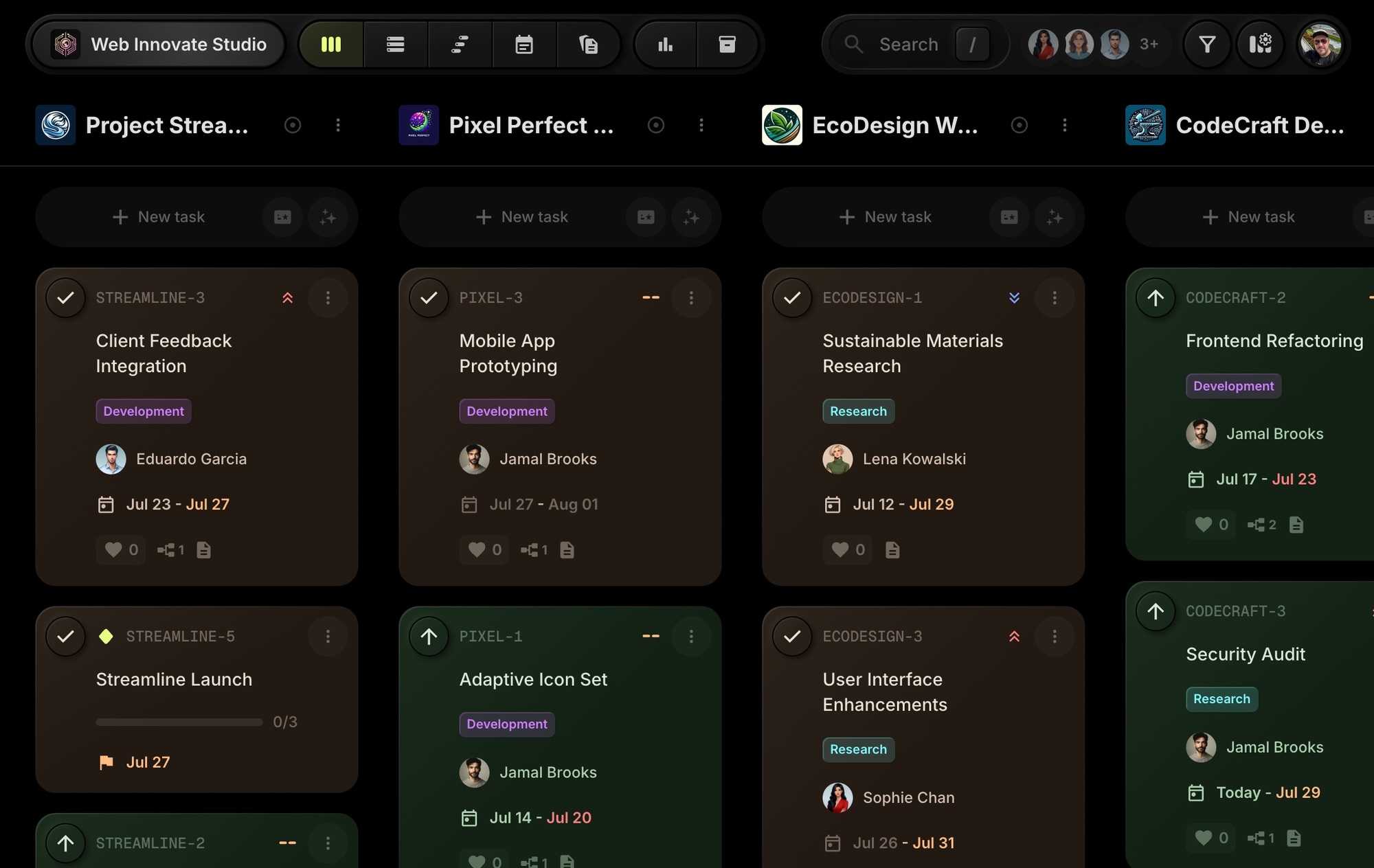Click the AI sparkle icon in Project Streamline

[328, 217]
